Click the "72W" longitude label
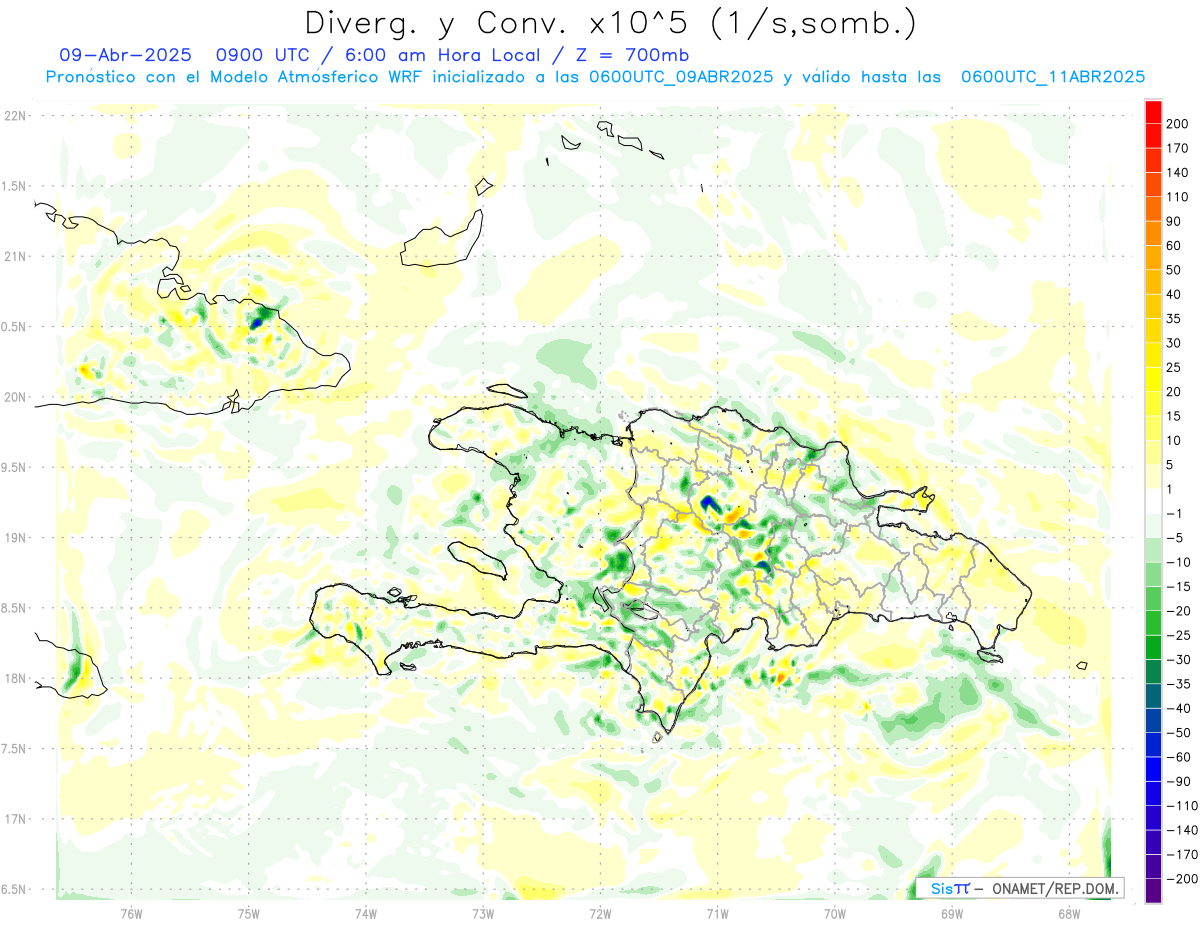 click(x=600, y=912)
